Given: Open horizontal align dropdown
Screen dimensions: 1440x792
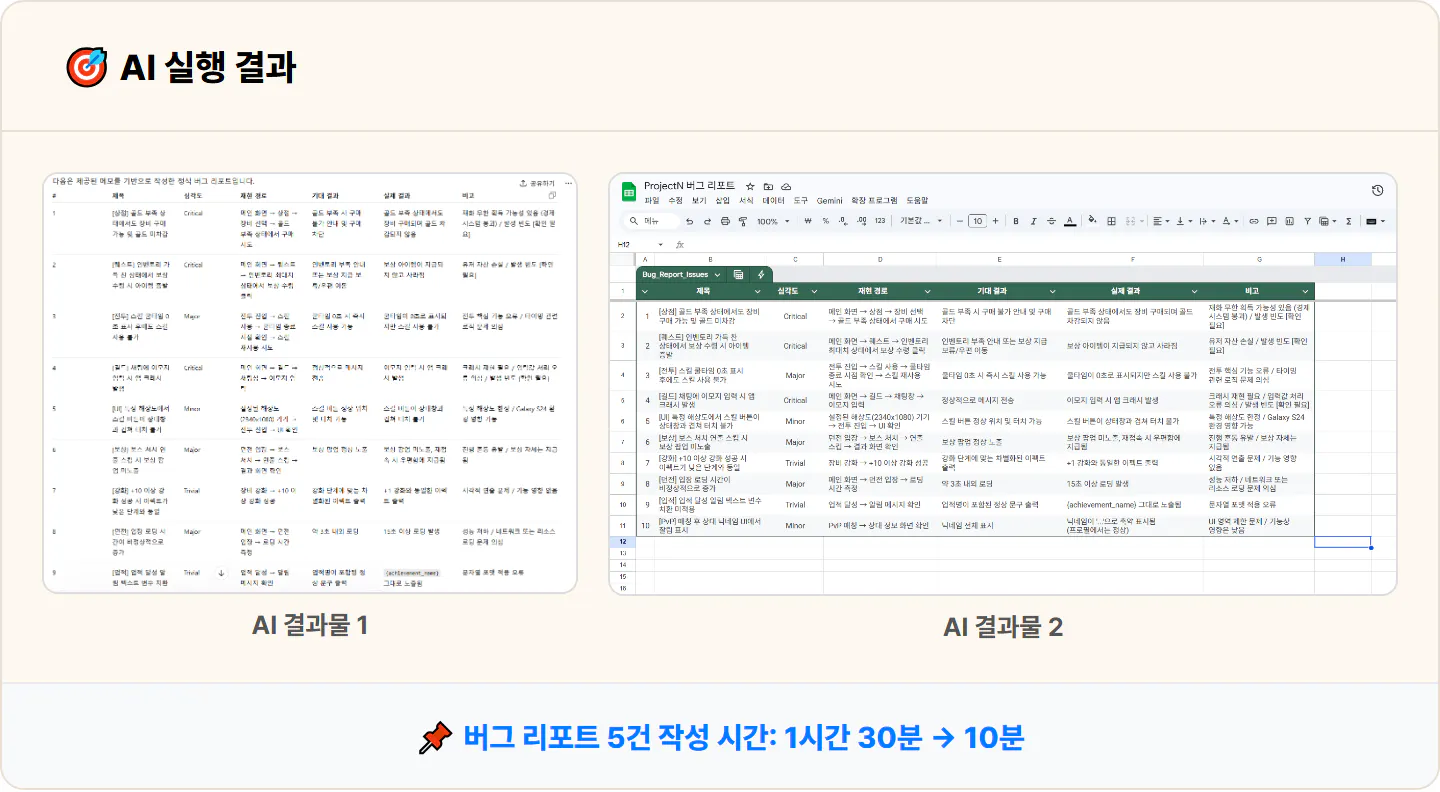Looking at the screenshot, I should click(x=1161, y=221).
